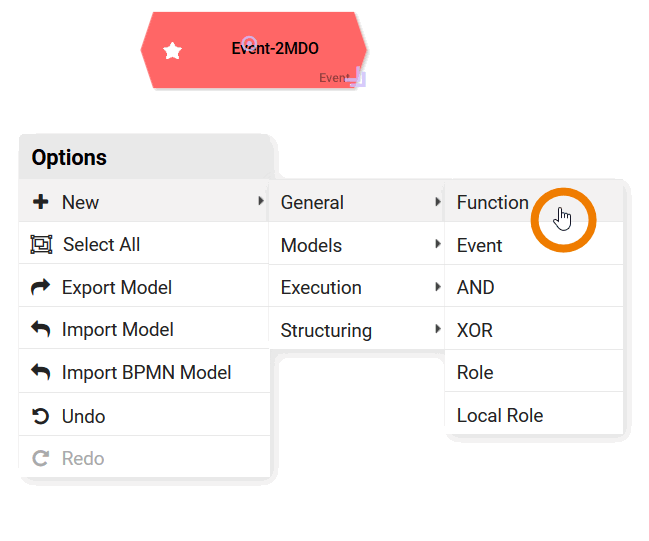Choose Function from the General submenu
The image size is (649, 541).
click(x=492, y=202)
